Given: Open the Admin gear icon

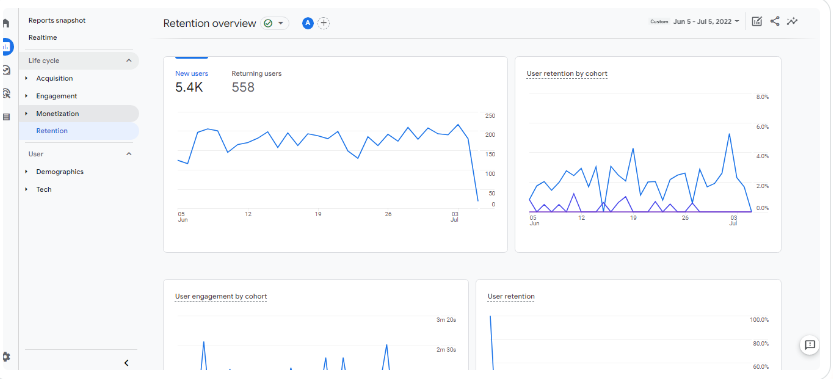Looking at the screenshot, I should [6, 357].
